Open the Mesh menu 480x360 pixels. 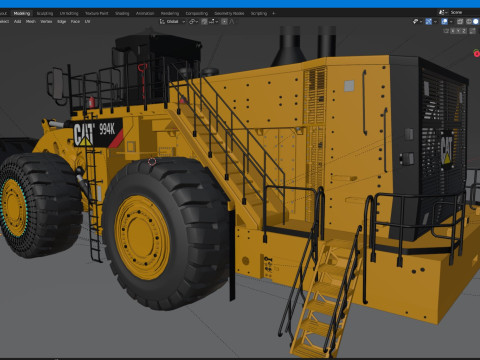(x=31, y=21)
